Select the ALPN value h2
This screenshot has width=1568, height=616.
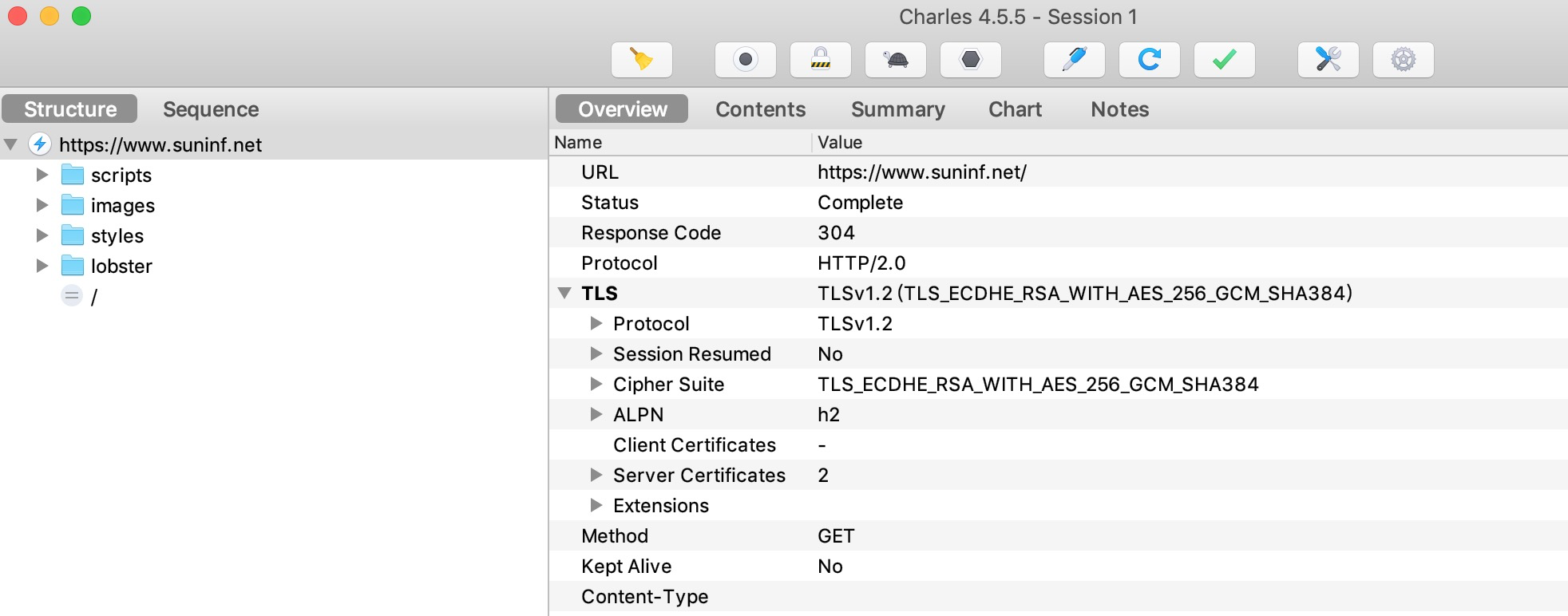[x=829, y=415]
